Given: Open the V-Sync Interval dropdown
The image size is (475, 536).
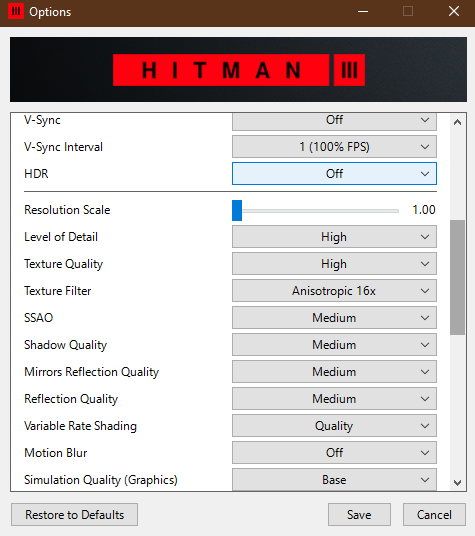Looking at the screenshot, I should 334,147.
